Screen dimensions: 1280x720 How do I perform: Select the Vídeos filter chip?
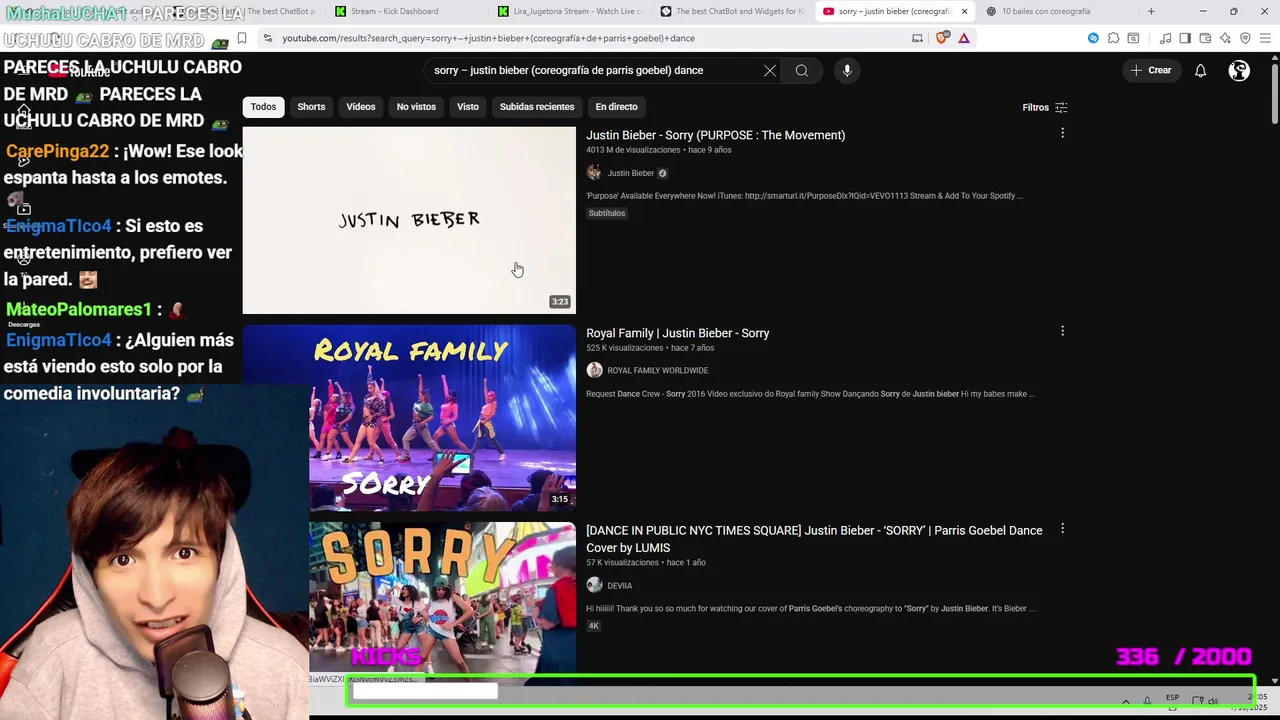tap(361, 107)
